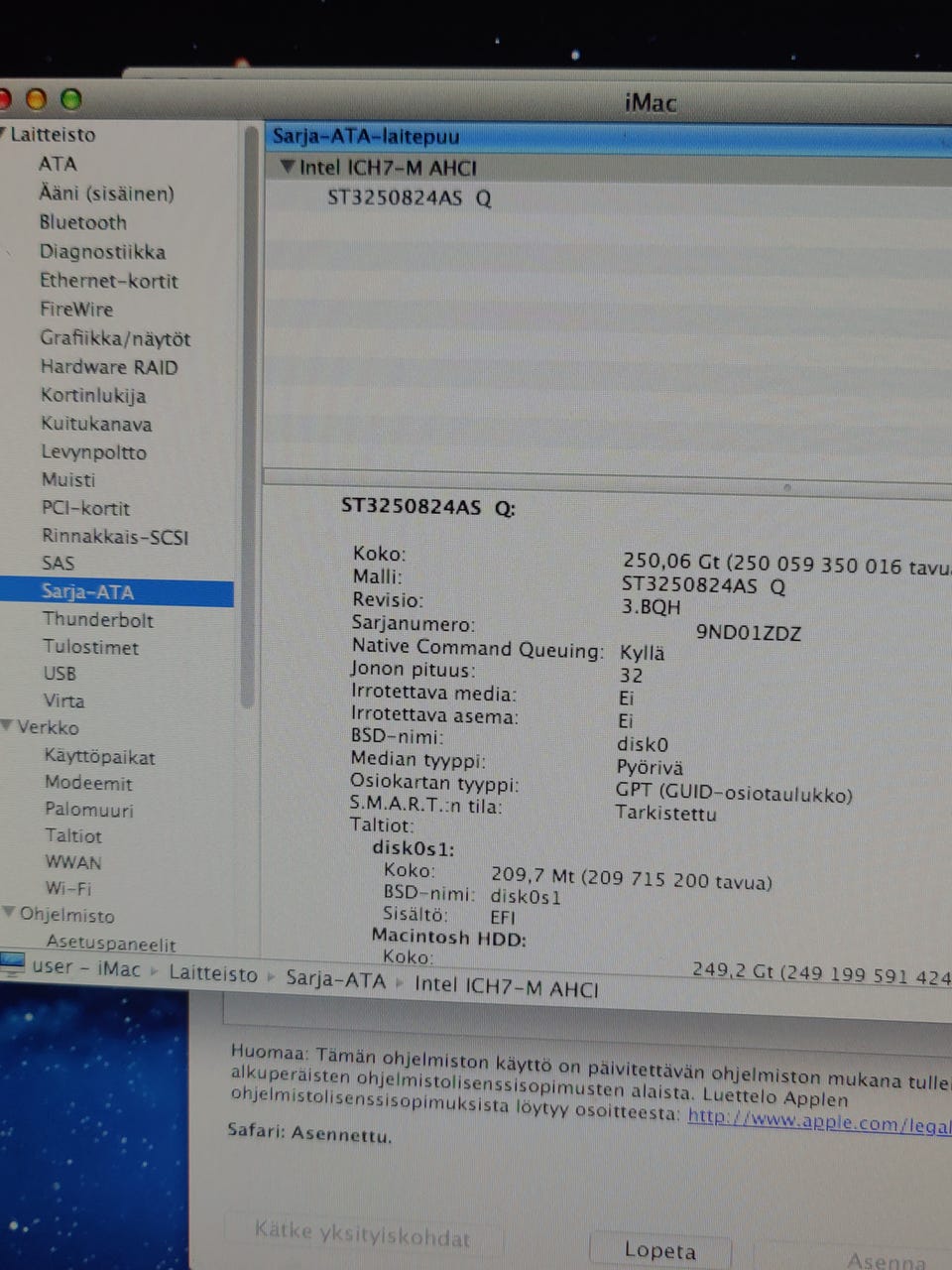Click Laitteisto in the path bar

(213, 973)
